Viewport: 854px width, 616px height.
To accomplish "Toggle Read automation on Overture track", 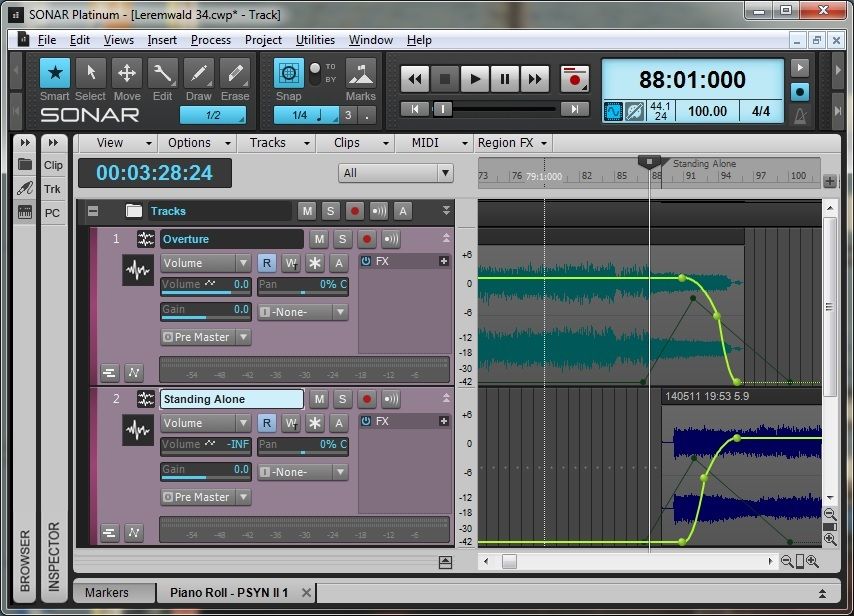I will tap(267, 263).
